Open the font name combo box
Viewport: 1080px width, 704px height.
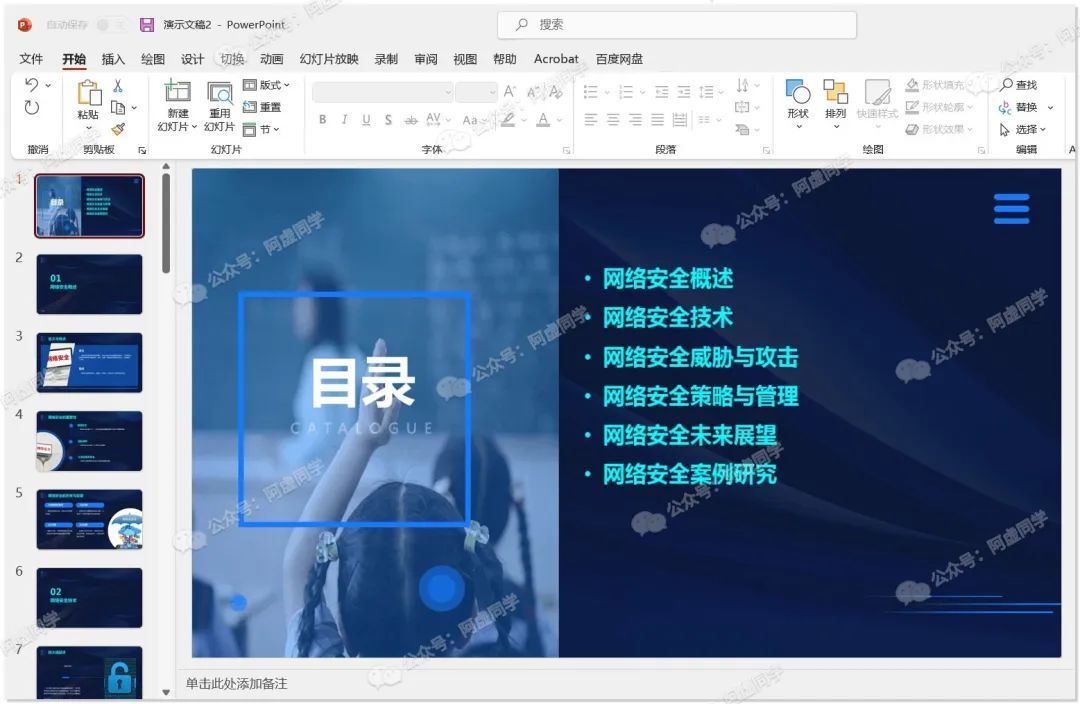coord(382,92)
